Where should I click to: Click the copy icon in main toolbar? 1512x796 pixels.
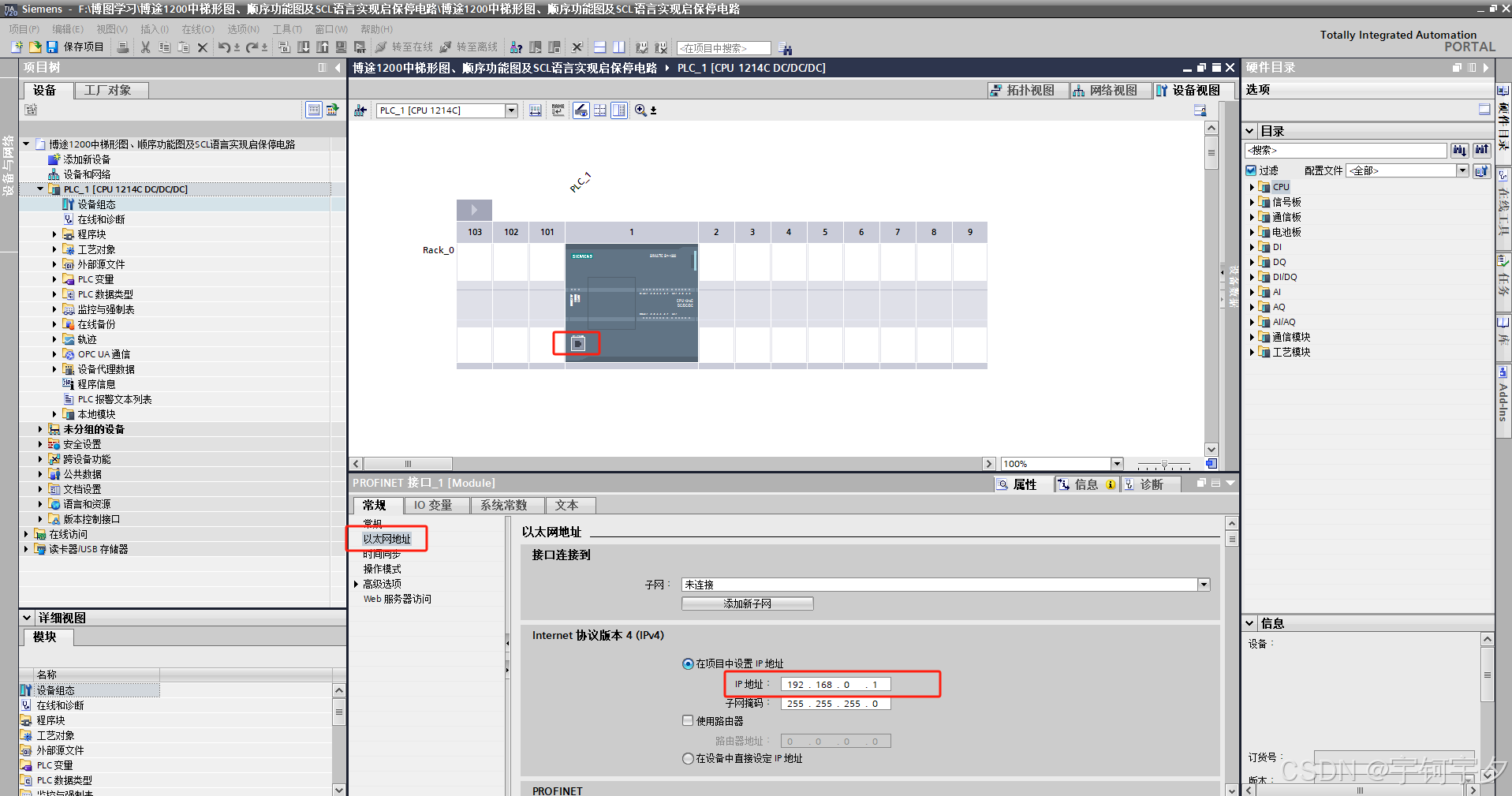click(164, 47)
